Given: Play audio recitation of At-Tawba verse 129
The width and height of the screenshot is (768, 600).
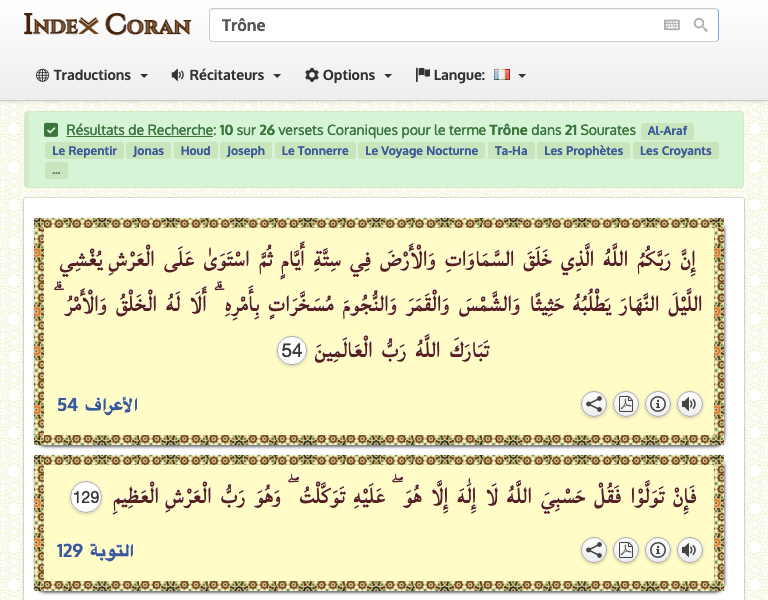Looking at the screenshot, I should point(689,550).
